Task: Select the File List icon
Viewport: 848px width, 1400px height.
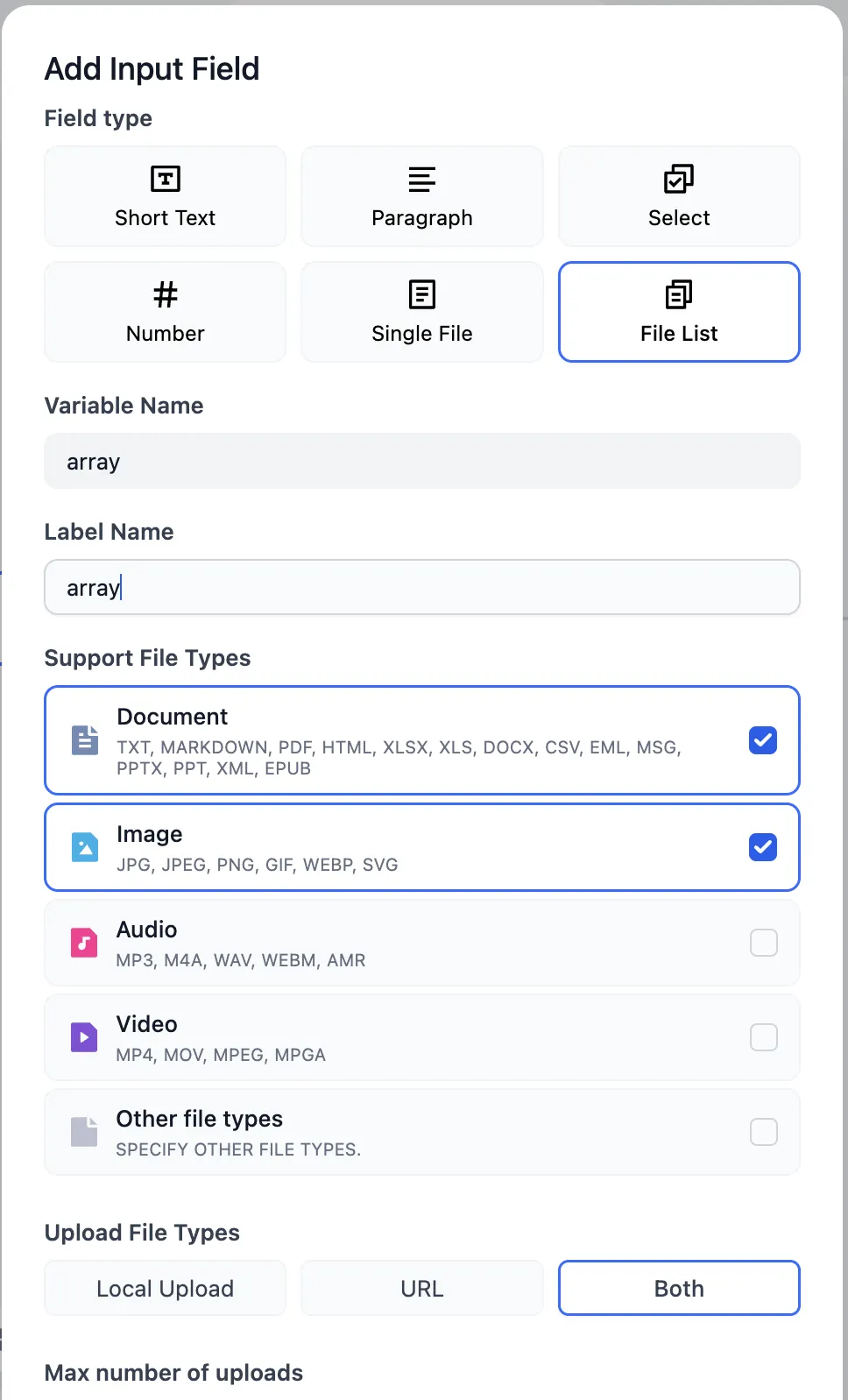Action: (x=678, y=294)
